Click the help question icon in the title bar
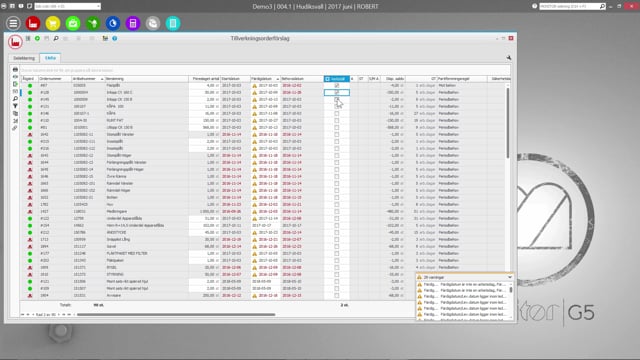The width and height of the screenshot is (640, 360). tap(535, 6)
